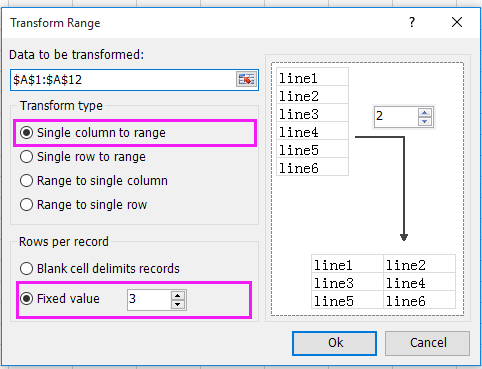The image size is (482, 369).
Task: Click the line1 cell in the preview source column
Action: [312, 77]
